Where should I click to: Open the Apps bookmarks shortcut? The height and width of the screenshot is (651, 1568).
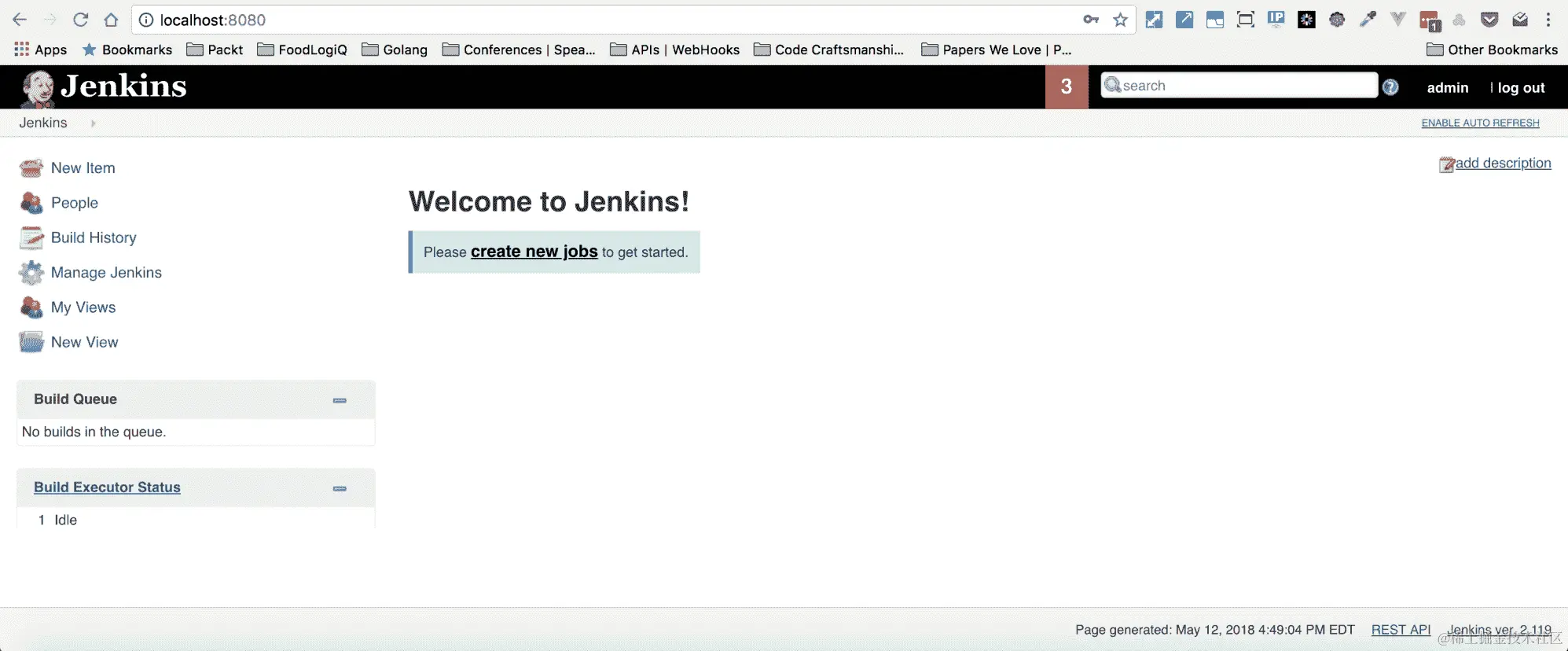(41, 50)
